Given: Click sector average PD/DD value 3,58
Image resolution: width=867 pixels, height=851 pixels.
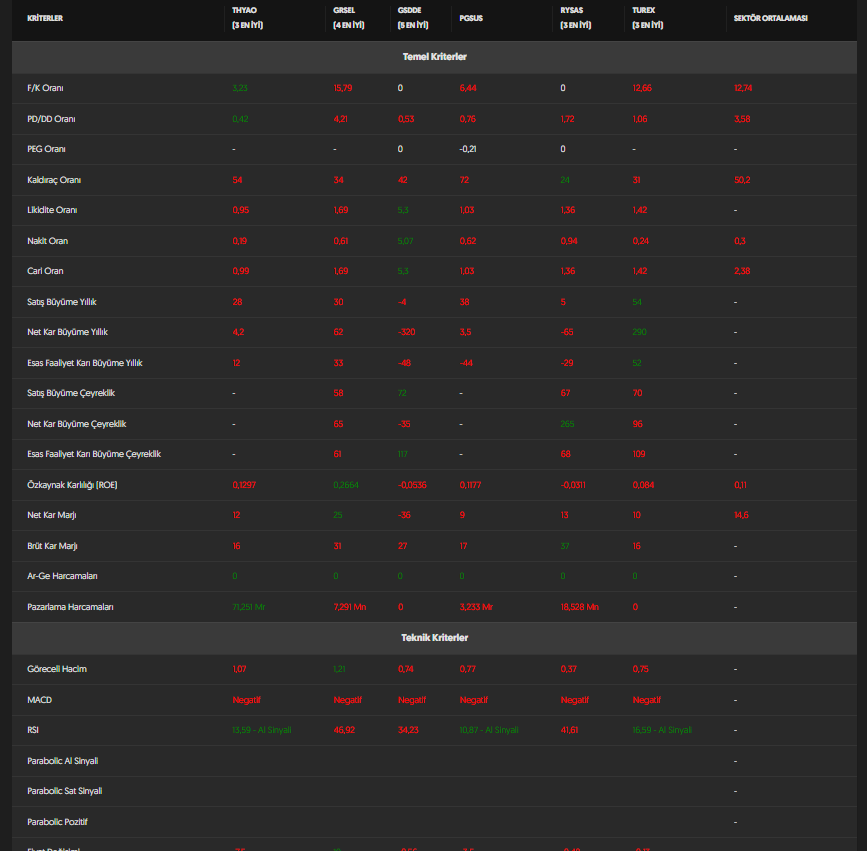Looking at the screenshot, I should click(x=742, y=119).
